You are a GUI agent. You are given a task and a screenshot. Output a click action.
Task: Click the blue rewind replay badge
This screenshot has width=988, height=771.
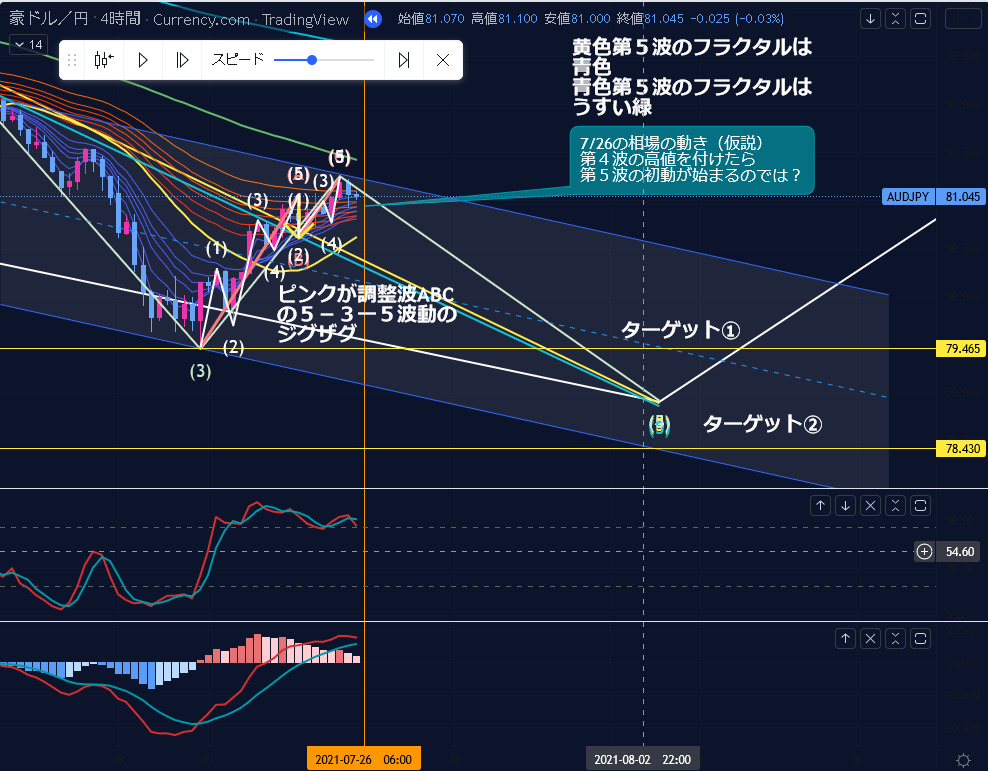click(372, 19)
